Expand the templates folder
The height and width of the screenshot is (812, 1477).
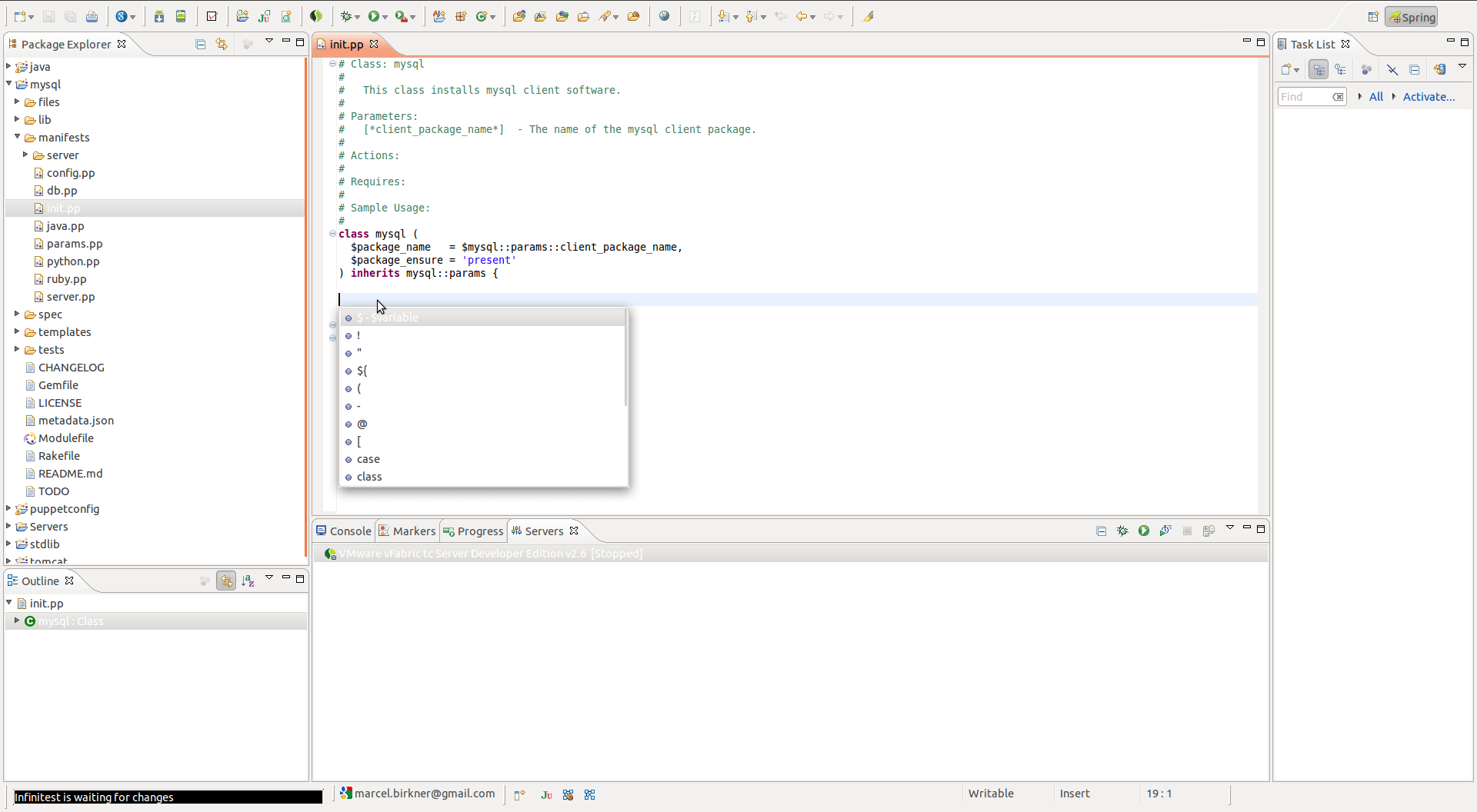[17, 331]
